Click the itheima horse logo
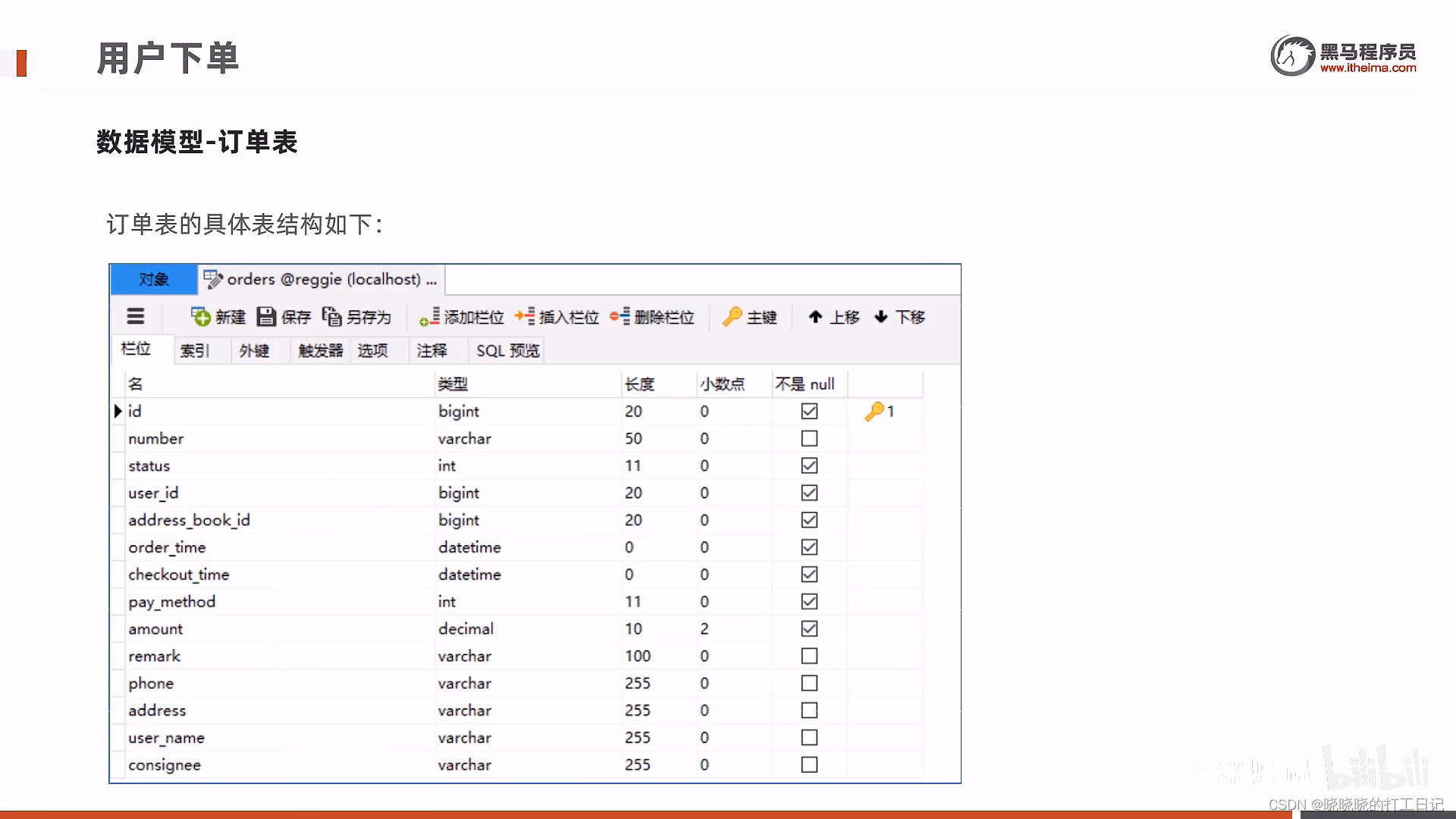1456x819 pixels. click(x=1293, y=55)
